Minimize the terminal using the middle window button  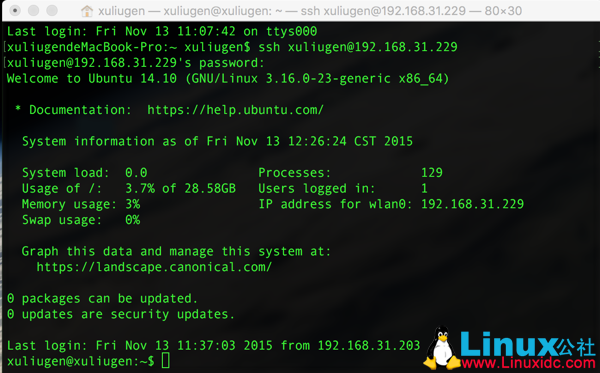pos(34,10)
